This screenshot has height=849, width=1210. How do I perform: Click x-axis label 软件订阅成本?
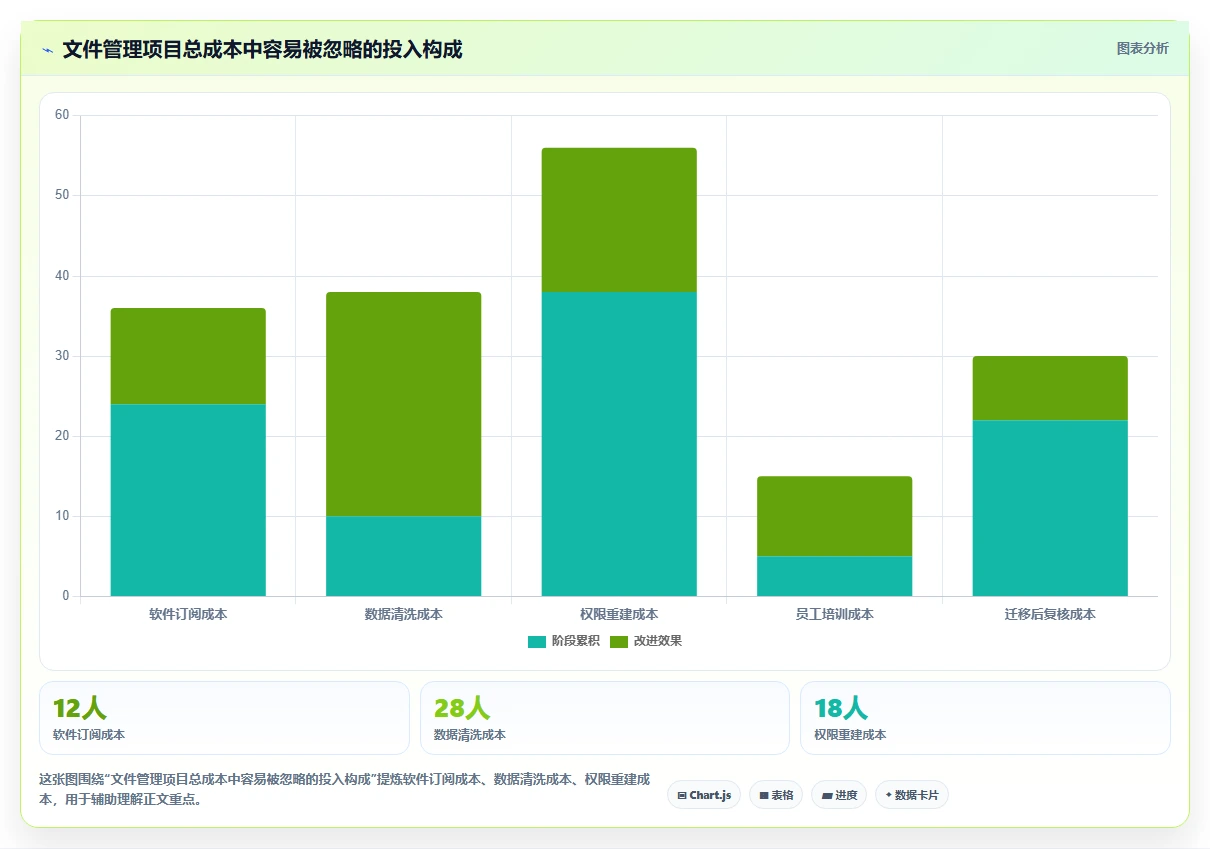click(x=188, y=614)
